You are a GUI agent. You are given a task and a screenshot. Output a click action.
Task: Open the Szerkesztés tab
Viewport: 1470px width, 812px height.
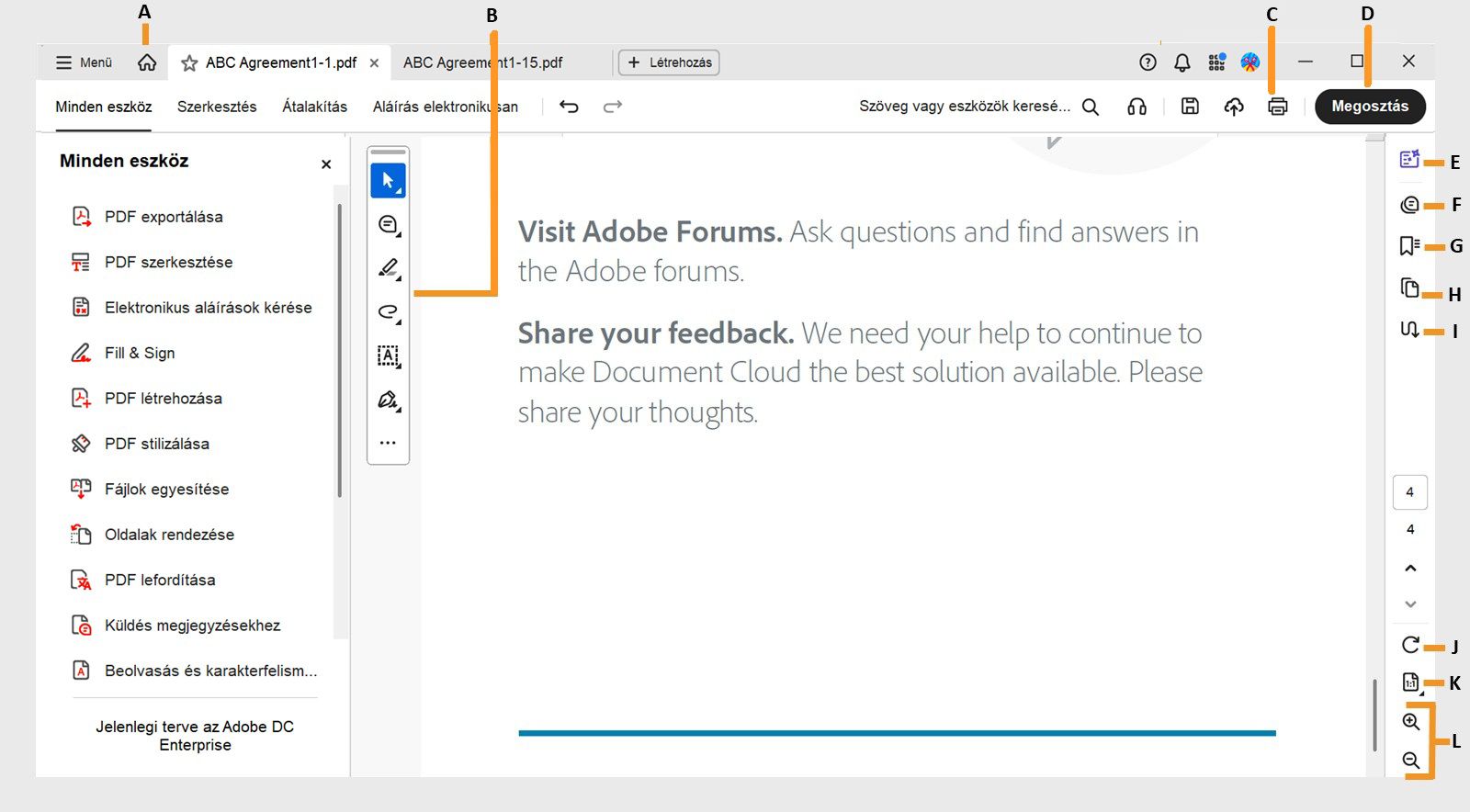coord(217,107)
